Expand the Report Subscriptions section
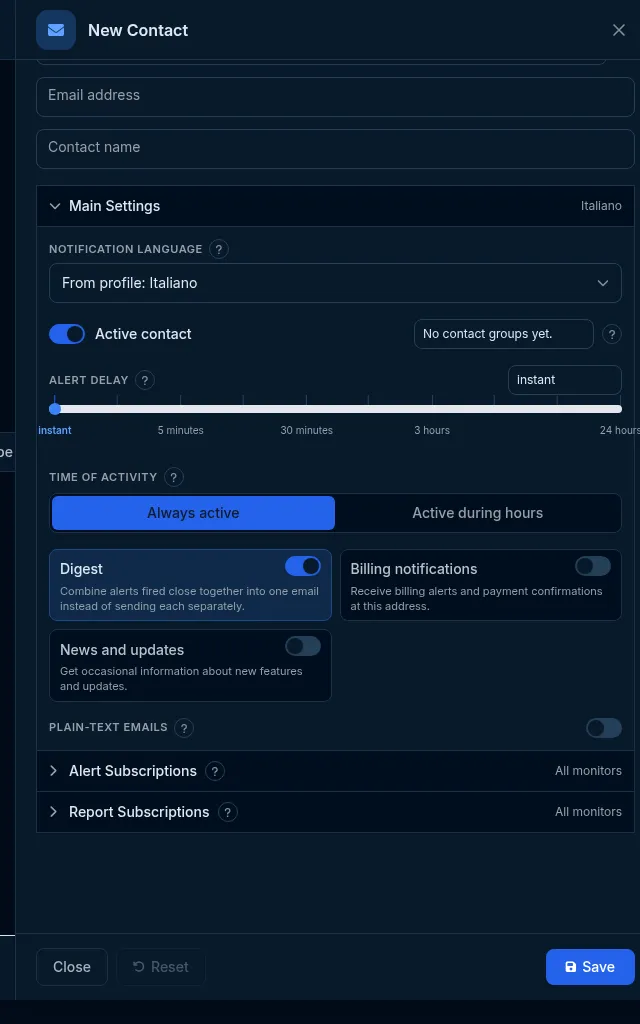The height and width of the screenshot is (1024, 640). click(x=336, y=812)
